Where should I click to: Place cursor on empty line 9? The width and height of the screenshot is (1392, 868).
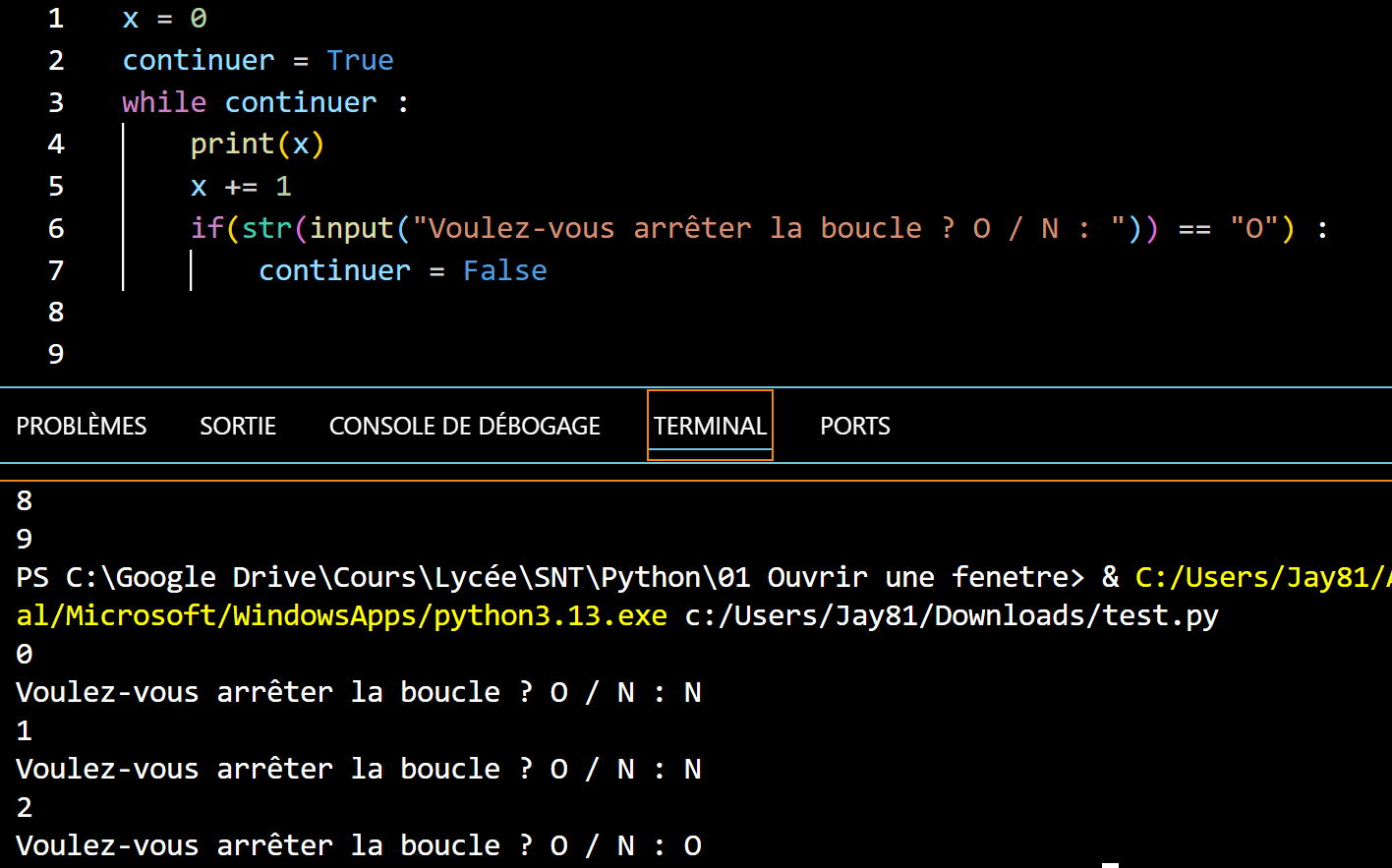pos(295,354)
